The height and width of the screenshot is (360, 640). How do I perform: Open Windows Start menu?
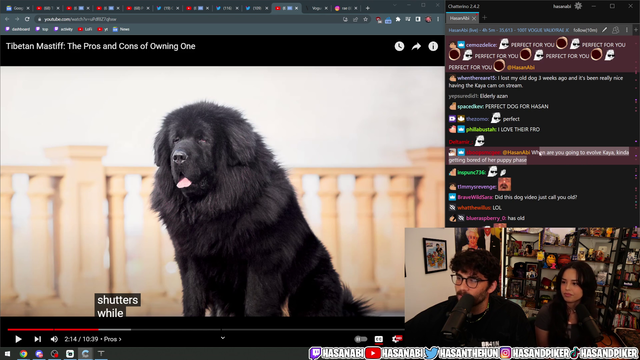point(7,353)
